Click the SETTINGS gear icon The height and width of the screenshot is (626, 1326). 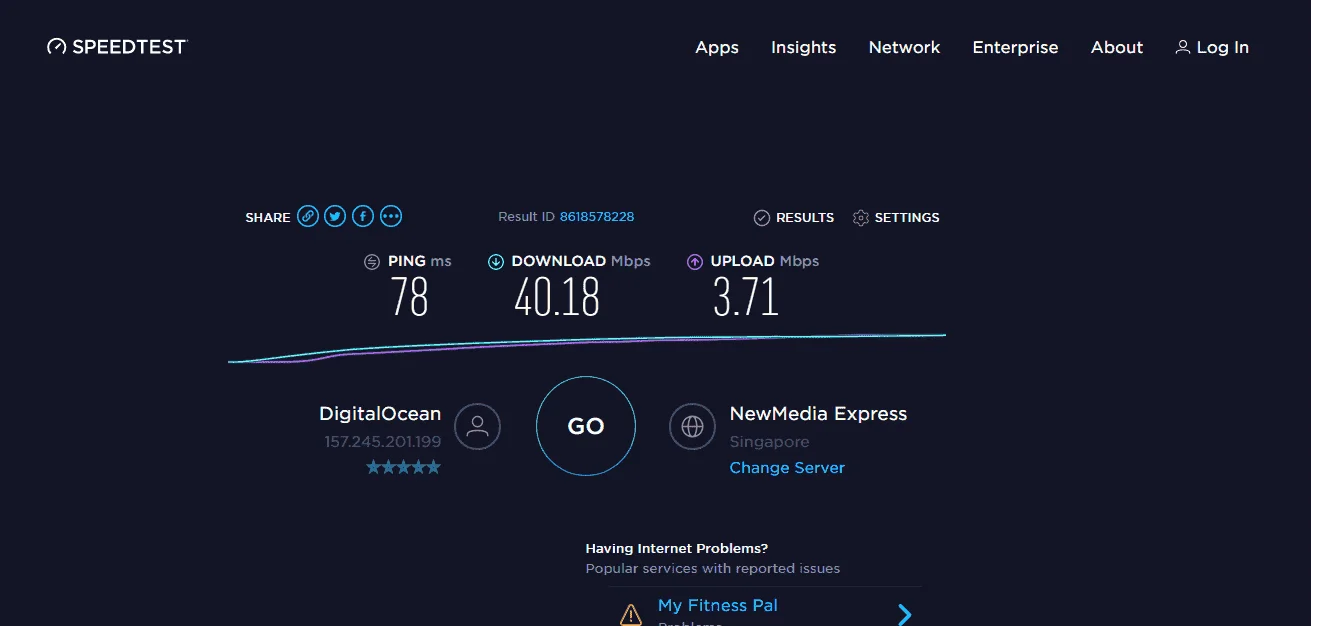coord(860,217)
